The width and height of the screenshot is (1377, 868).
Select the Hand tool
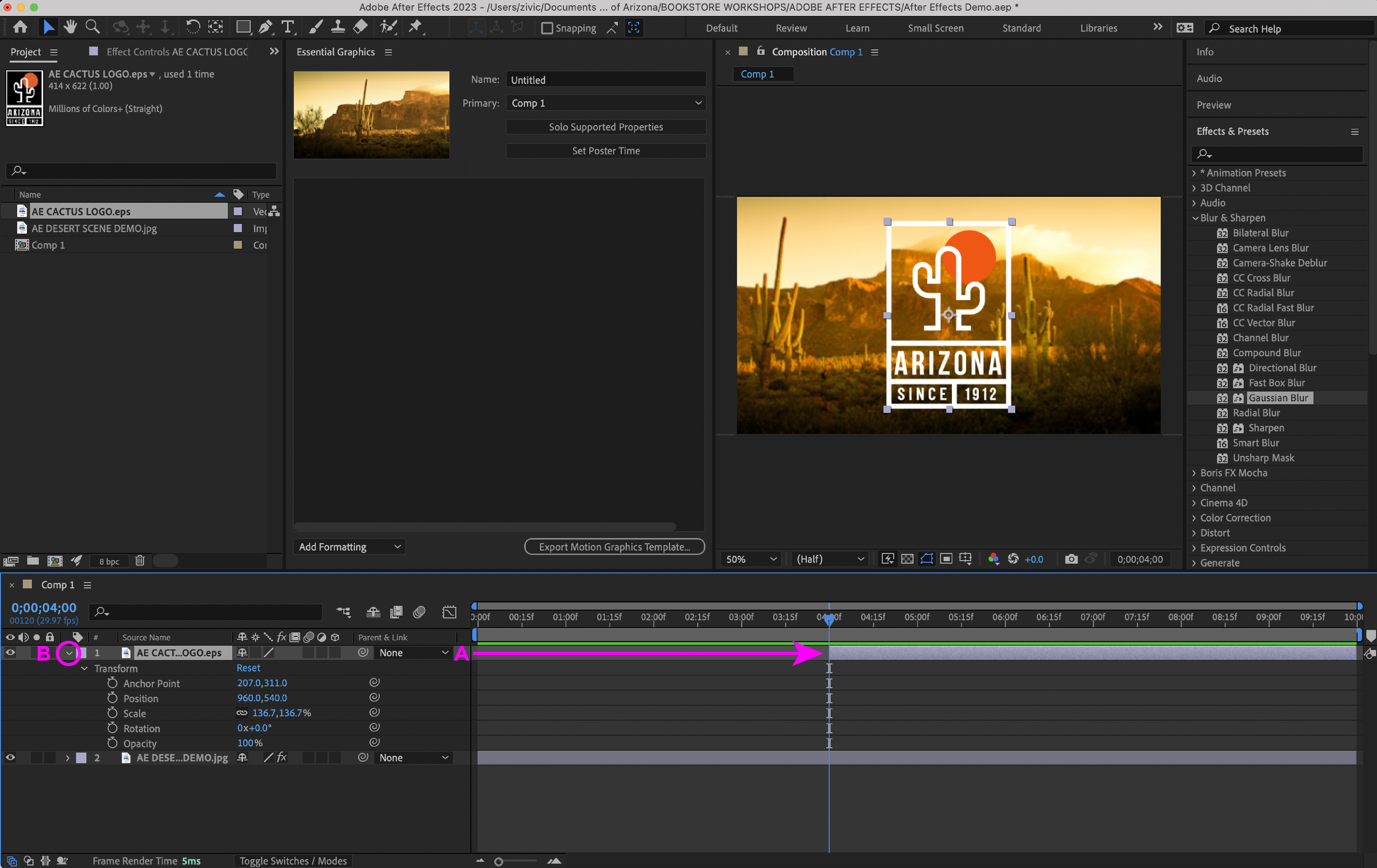tap(70, 27)
